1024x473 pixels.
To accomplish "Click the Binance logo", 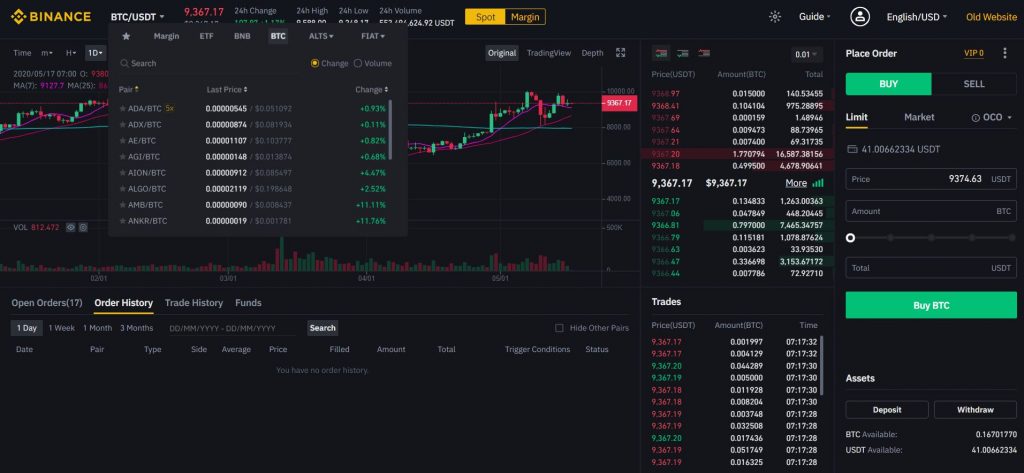I will [x=50, y=16].
